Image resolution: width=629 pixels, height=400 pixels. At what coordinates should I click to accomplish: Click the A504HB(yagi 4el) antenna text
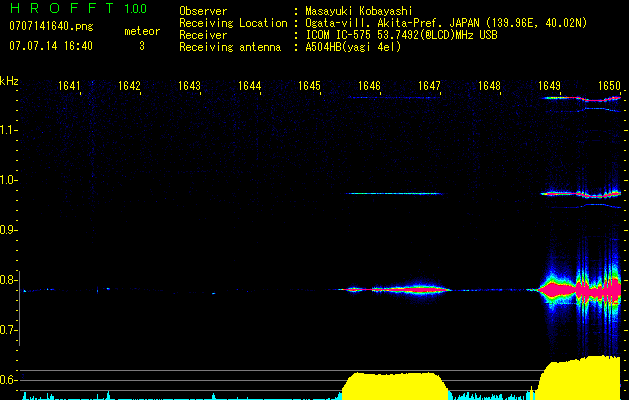point(353,47)
